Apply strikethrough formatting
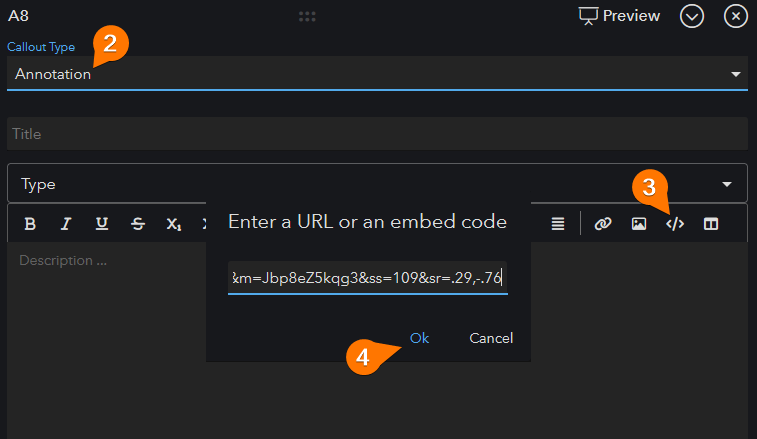757x439 pixels. click(138, 224)
